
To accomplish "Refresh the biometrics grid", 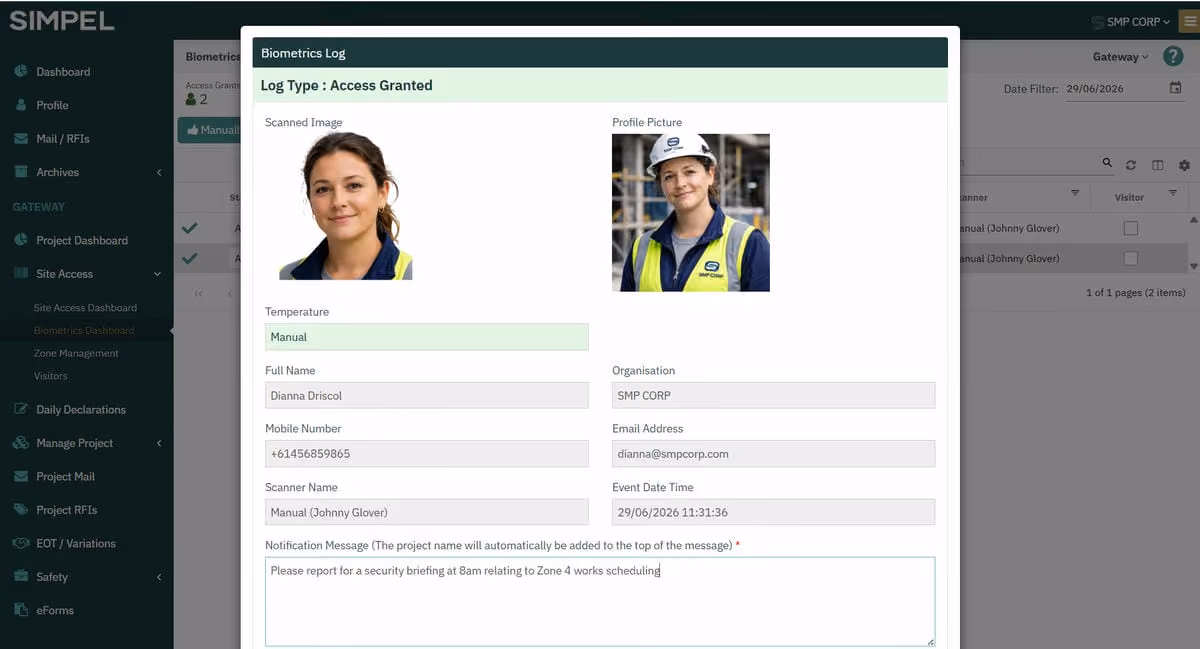I will 1131,165.
